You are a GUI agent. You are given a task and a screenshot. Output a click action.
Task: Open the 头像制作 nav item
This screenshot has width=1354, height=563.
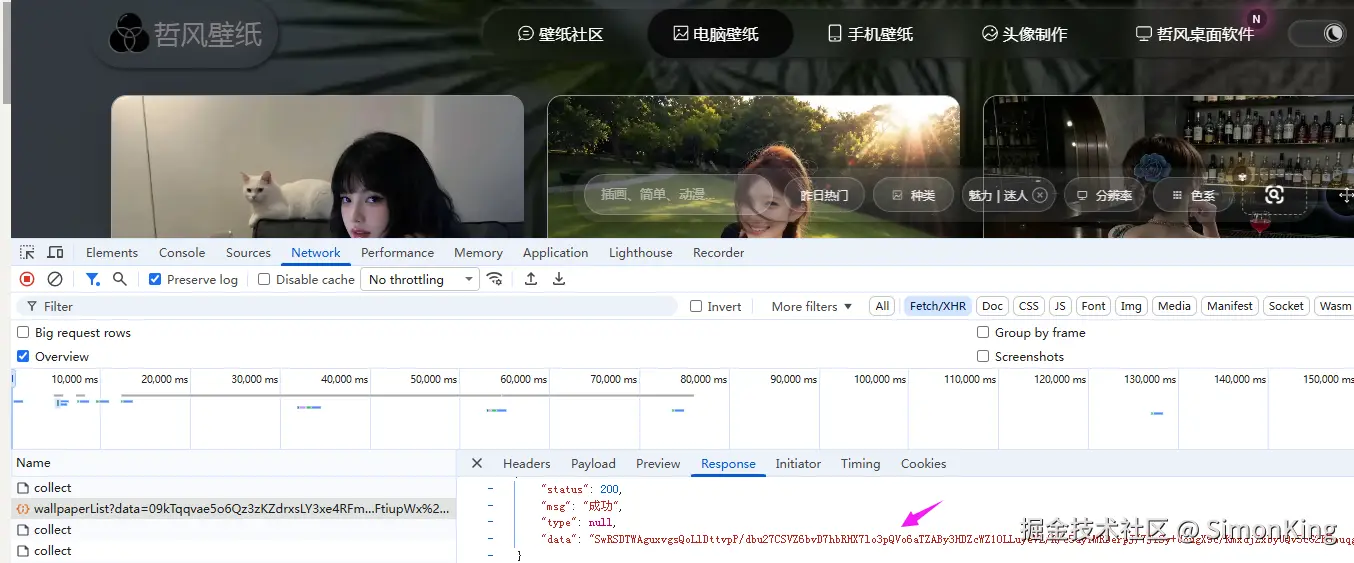pos(1025,34)
